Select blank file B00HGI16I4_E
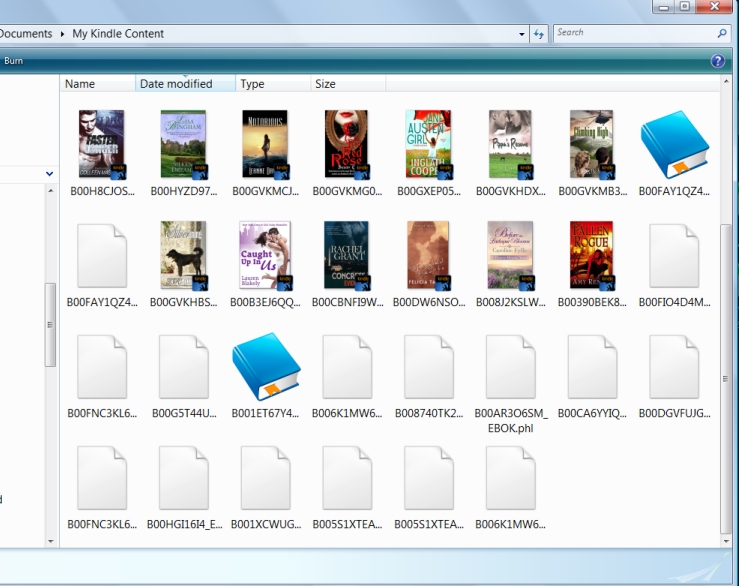The height and width of the screenshot is (586, 739). click(x=184, y=487)
